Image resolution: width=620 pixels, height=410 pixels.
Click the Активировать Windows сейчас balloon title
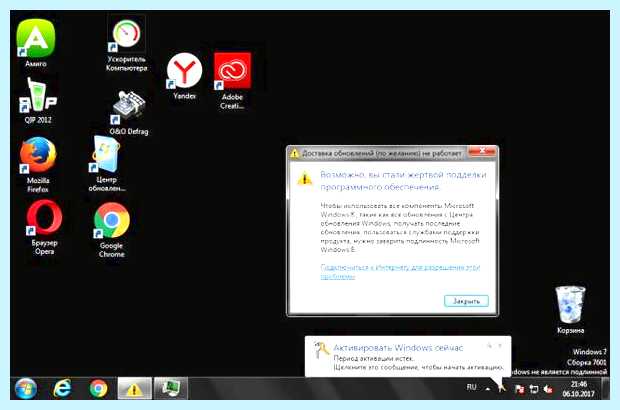tap(398, 348)
